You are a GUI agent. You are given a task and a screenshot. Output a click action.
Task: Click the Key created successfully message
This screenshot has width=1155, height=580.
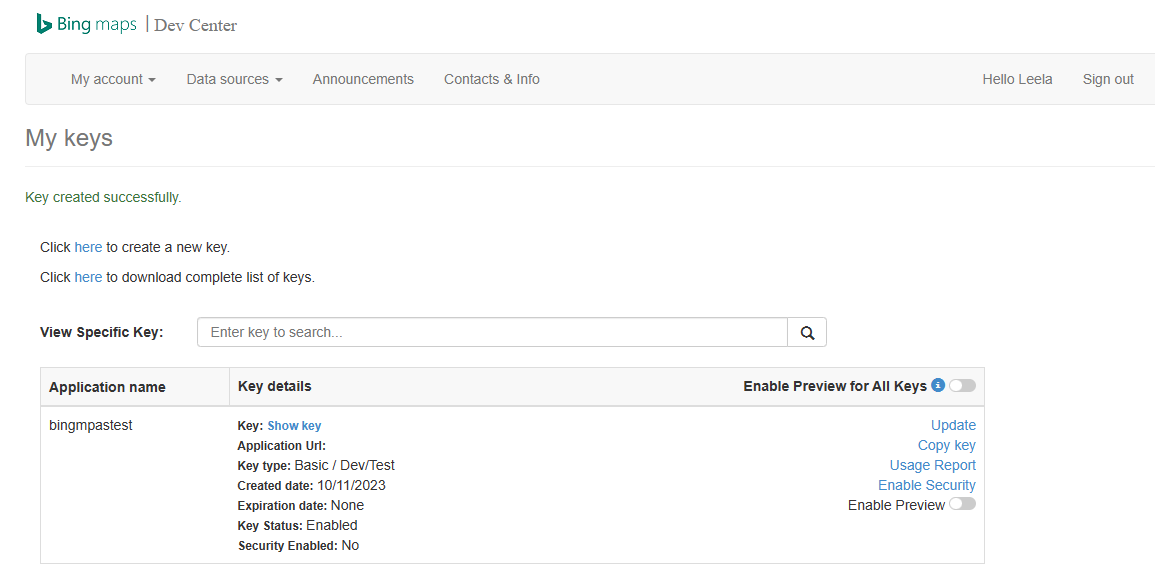(x=103, y=197)
